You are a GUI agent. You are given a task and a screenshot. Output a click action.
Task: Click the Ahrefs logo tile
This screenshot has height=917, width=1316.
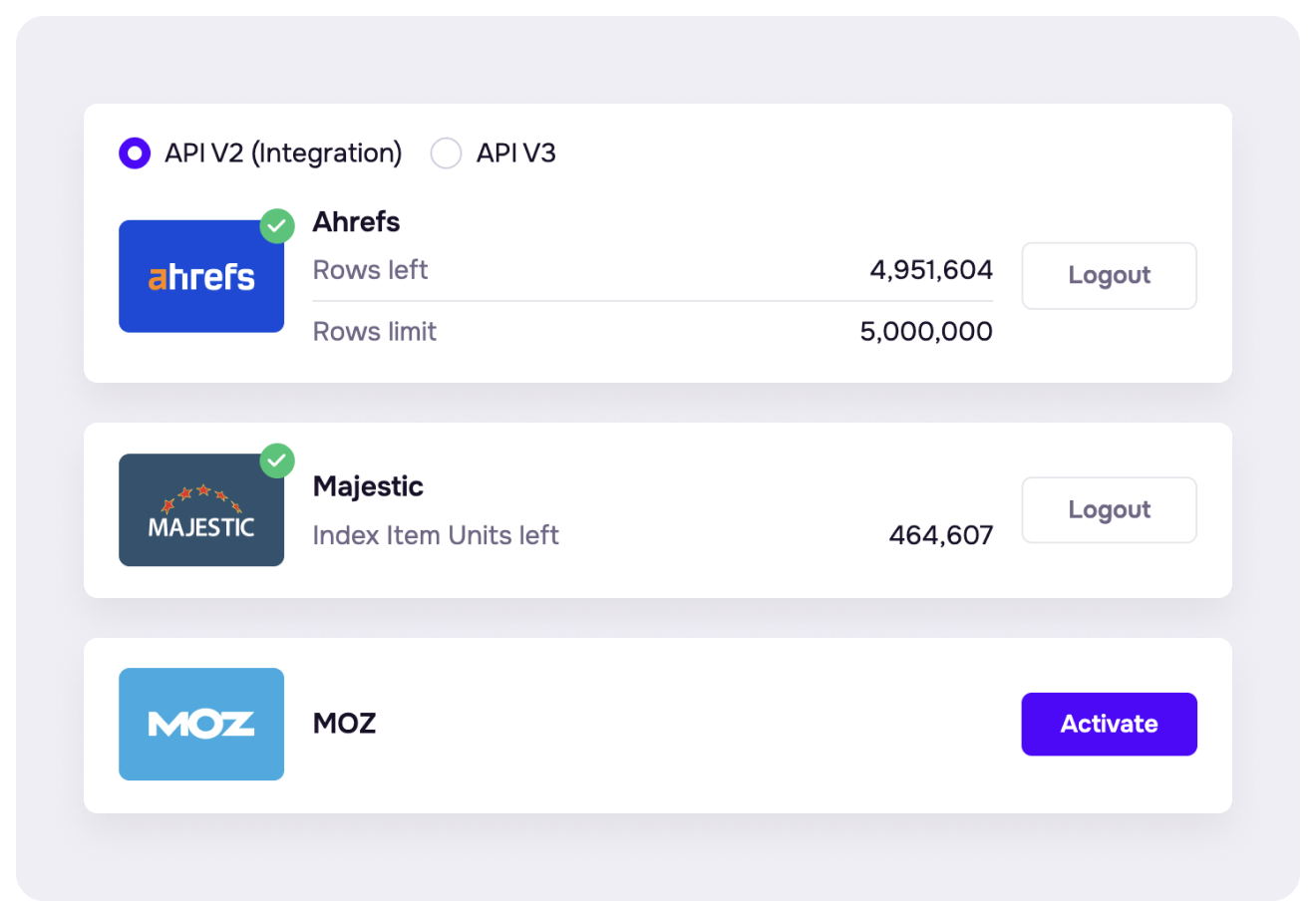(x=201, y=276)
